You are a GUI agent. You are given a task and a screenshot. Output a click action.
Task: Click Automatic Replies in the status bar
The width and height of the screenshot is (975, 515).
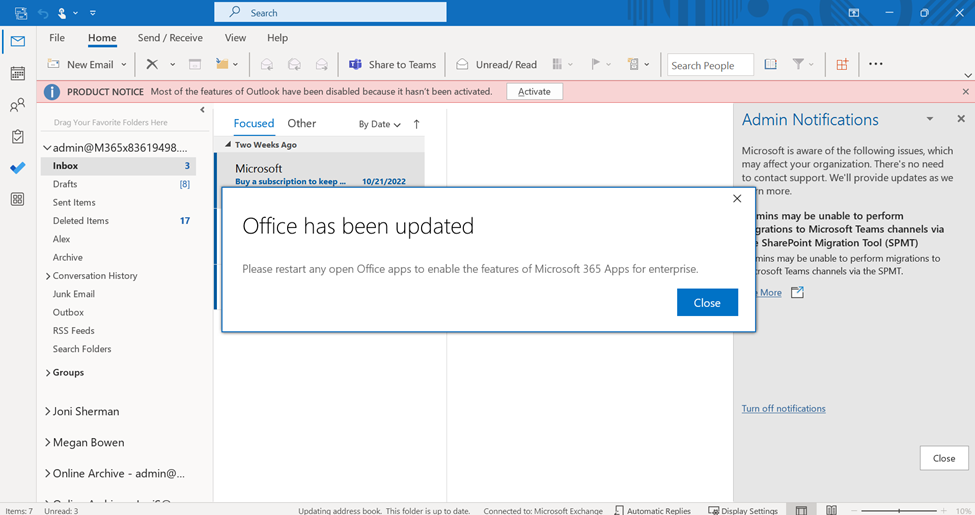(x=653, y=511)
